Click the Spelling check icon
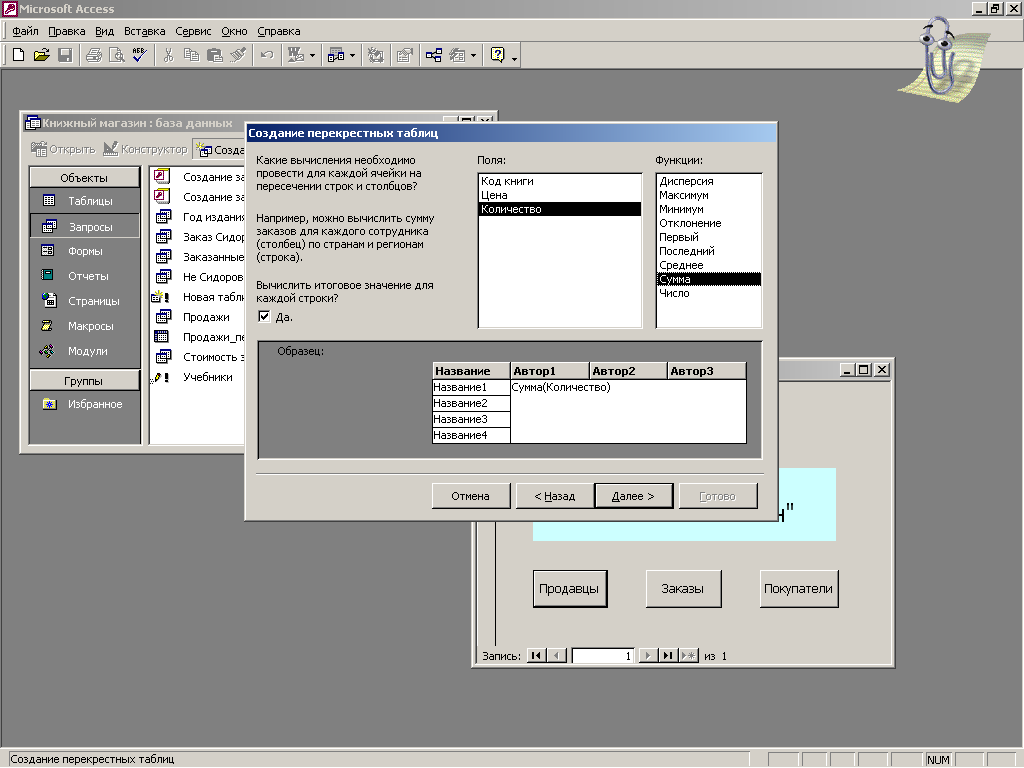The height and width of the screenshot is (768, 1024). 139,56
